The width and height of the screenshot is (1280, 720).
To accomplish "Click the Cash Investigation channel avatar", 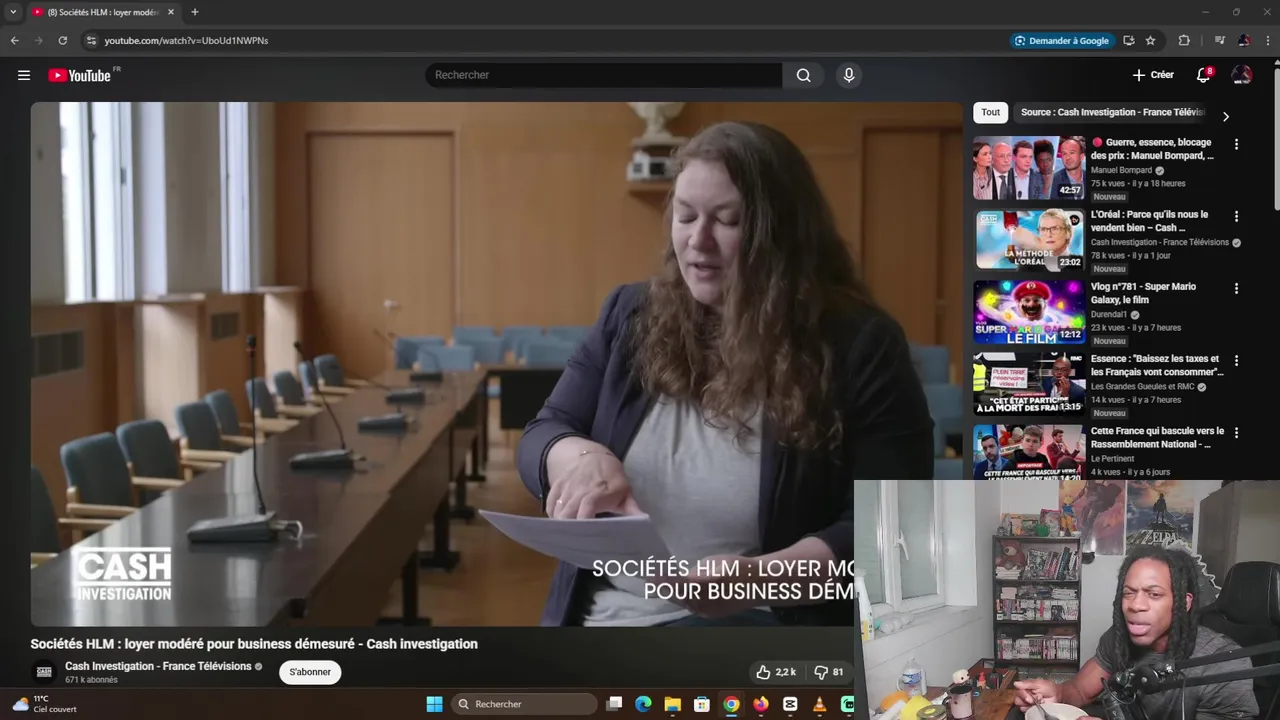I will pyautogui.click(x=44, y=672).
